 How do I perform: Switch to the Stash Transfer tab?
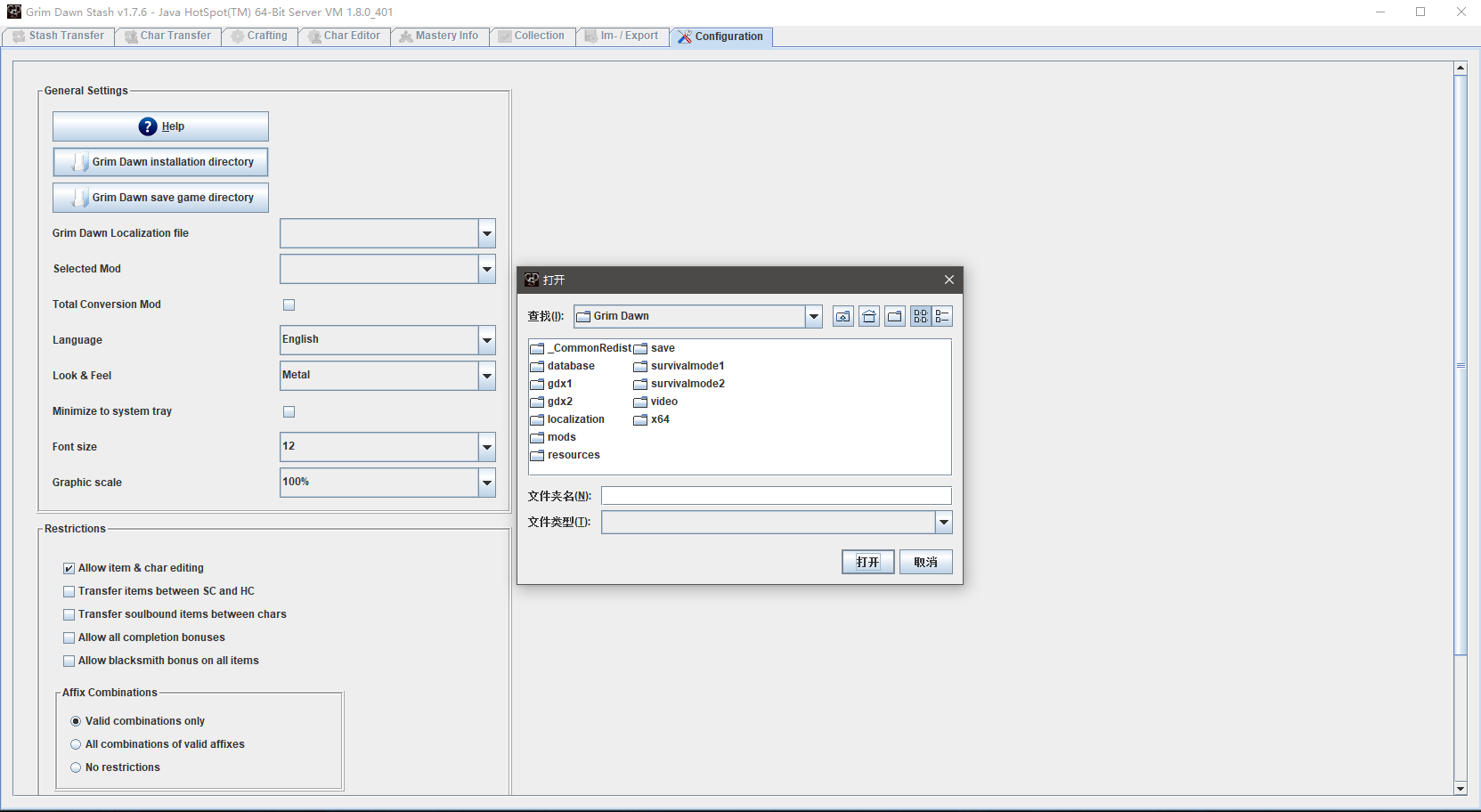point(58,36)
